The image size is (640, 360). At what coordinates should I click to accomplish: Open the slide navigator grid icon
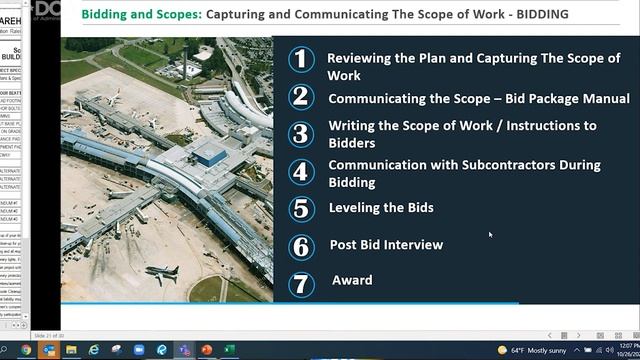564,336
